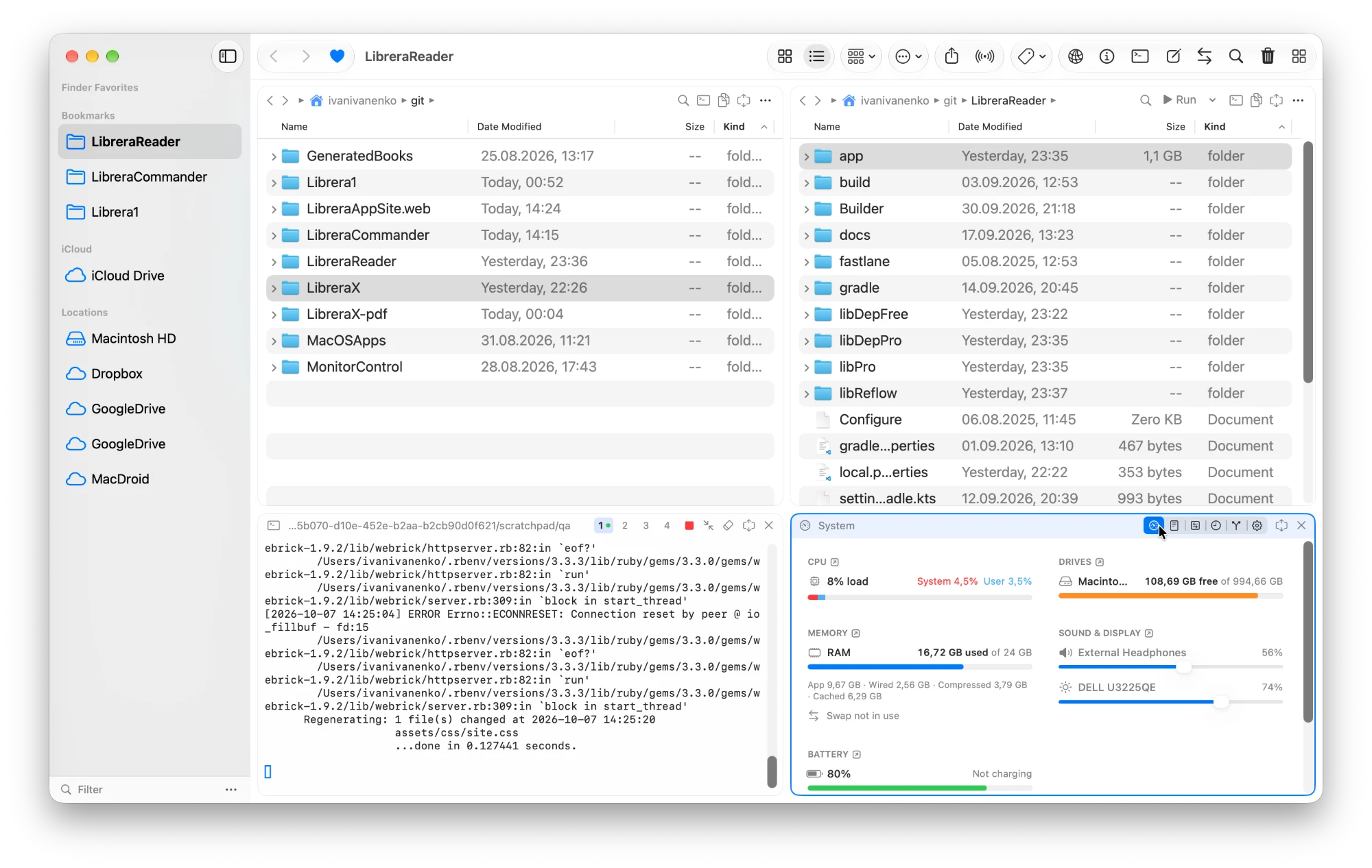Click the main toolbar search icon
The image size is (1372, 868).
pyautogui.click(x=1235, y=56)
